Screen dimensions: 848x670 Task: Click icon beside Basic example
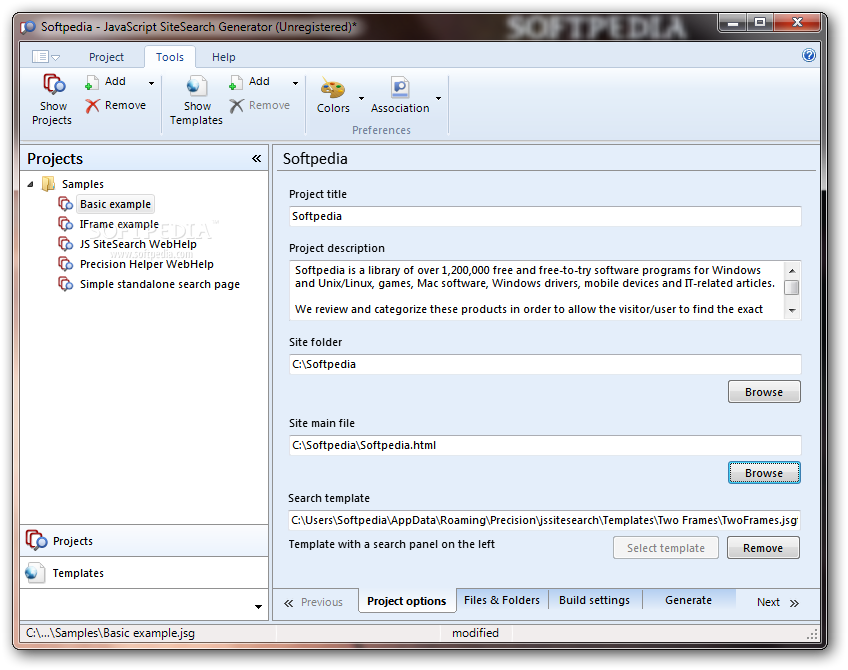pos(66,204)
